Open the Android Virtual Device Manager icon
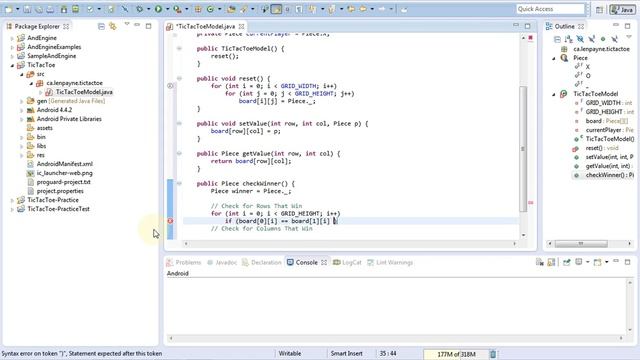Viewport: 640px width, 360px height. point(76,9)
